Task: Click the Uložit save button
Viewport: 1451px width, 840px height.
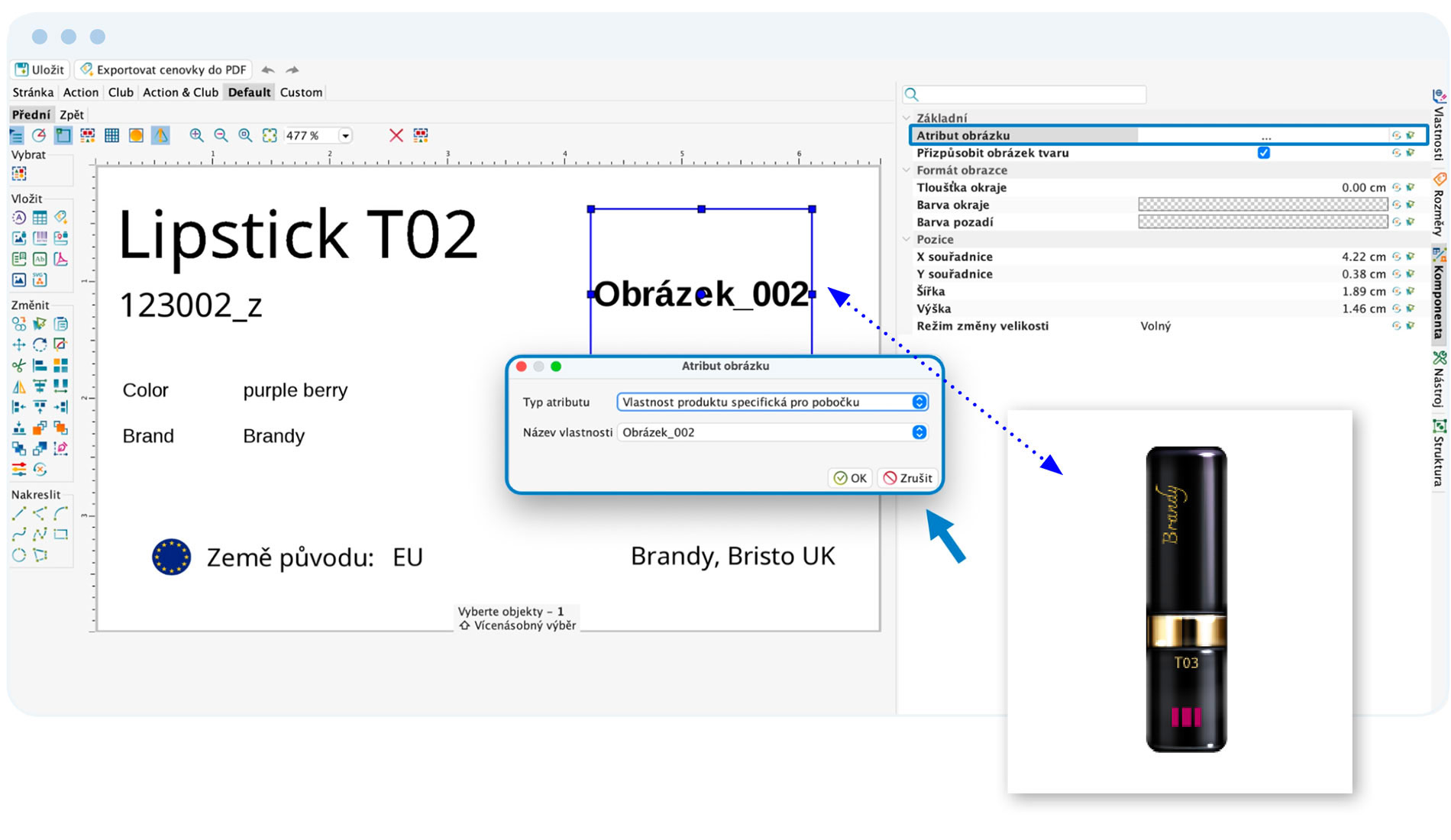Action: 40,69
